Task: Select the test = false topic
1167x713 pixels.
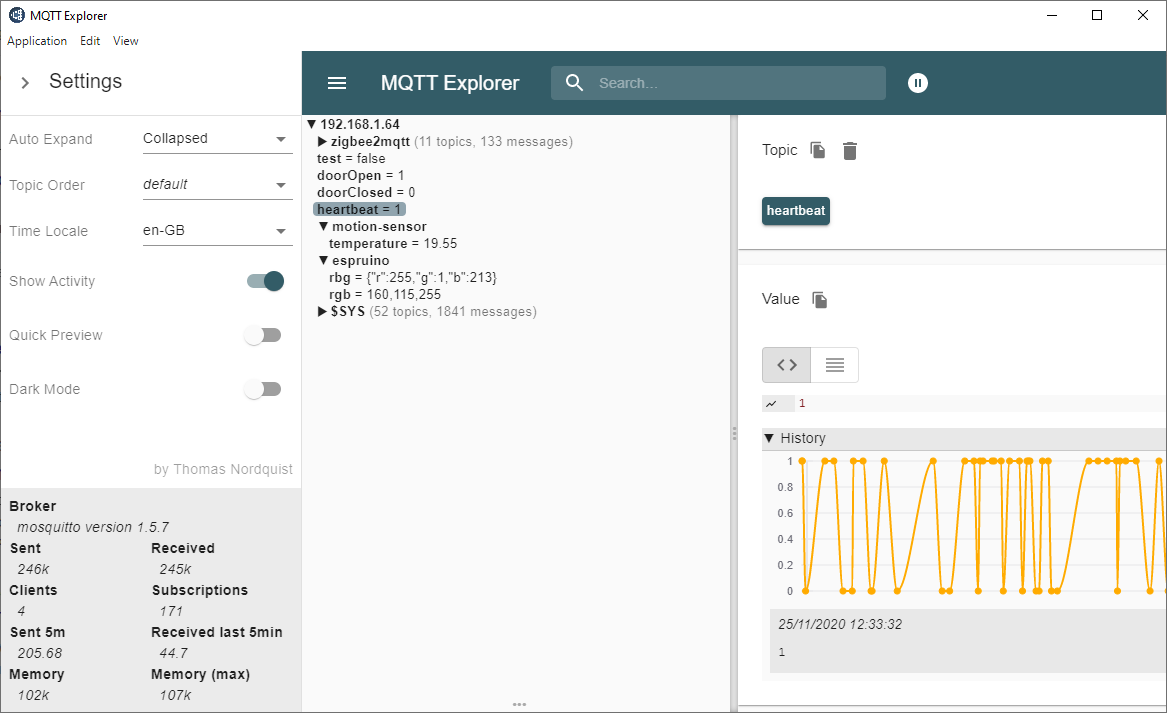Action: click(351, 159)
